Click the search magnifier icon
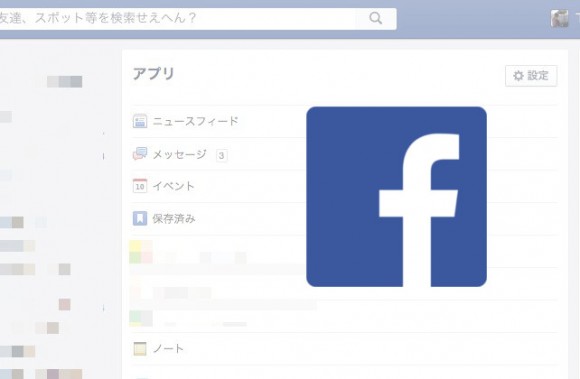Viewport: 580px width, 379px height. (375, 18)
